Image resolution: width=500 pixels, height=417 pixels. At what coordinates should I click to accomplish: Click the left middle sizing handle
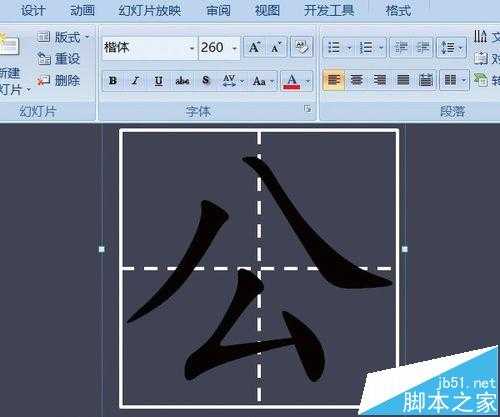[102, 249]
